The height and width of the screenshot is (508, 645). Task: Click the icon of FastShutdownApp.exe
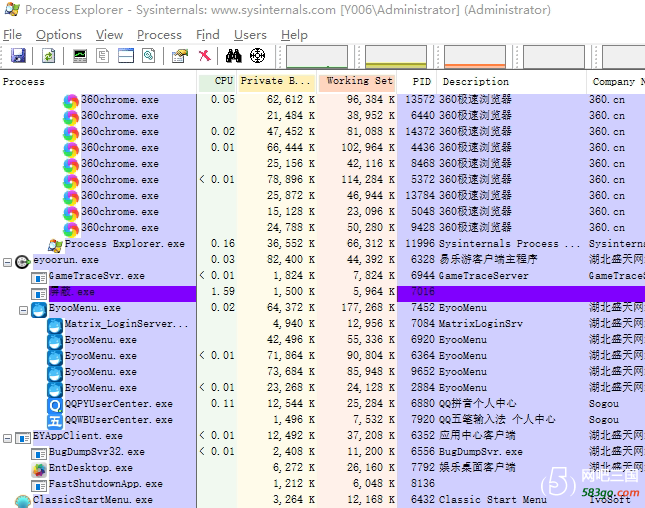[x=39, y=486]
